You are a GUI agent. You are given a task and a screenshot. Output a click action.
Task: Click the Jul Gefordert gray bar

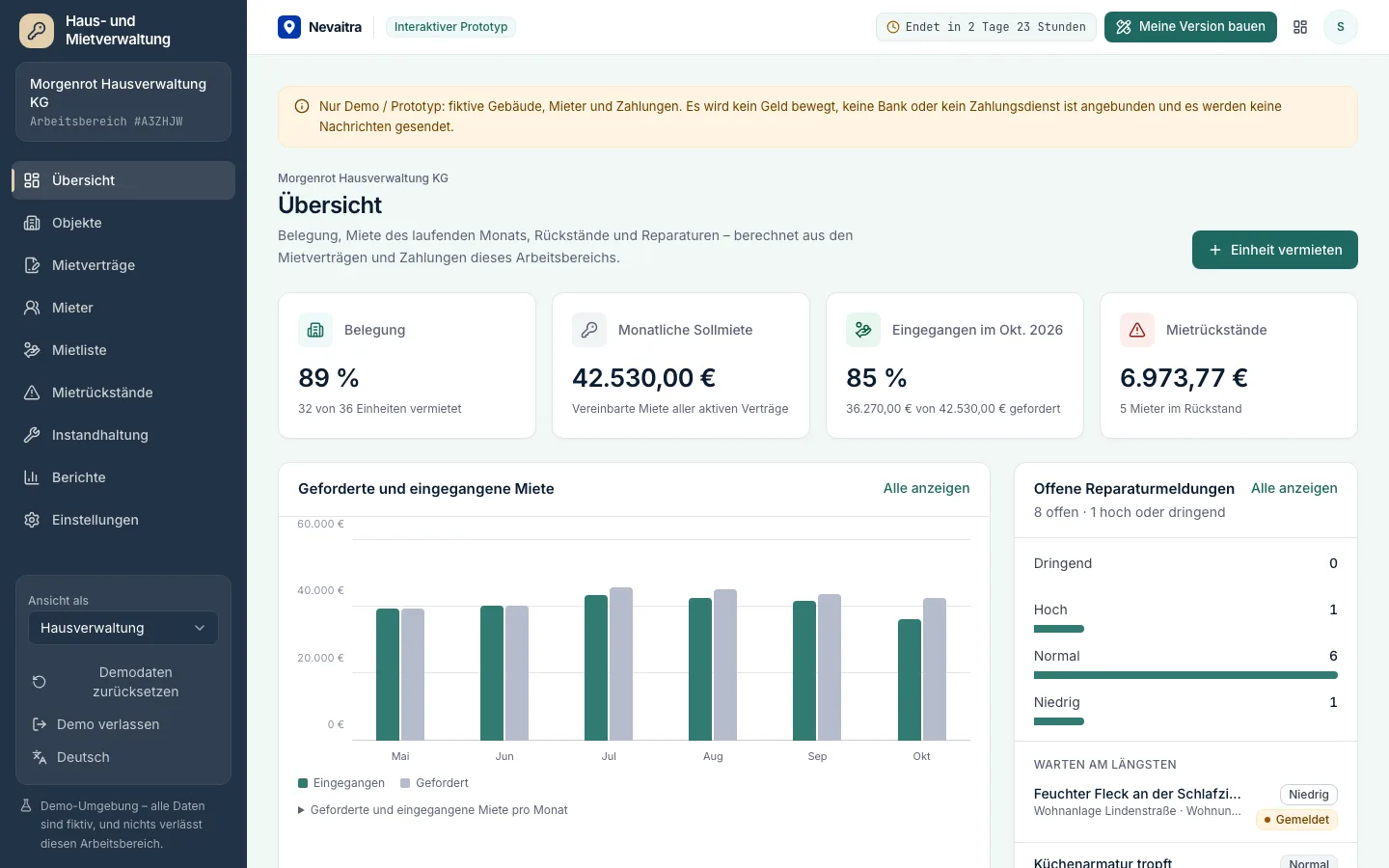621,664
